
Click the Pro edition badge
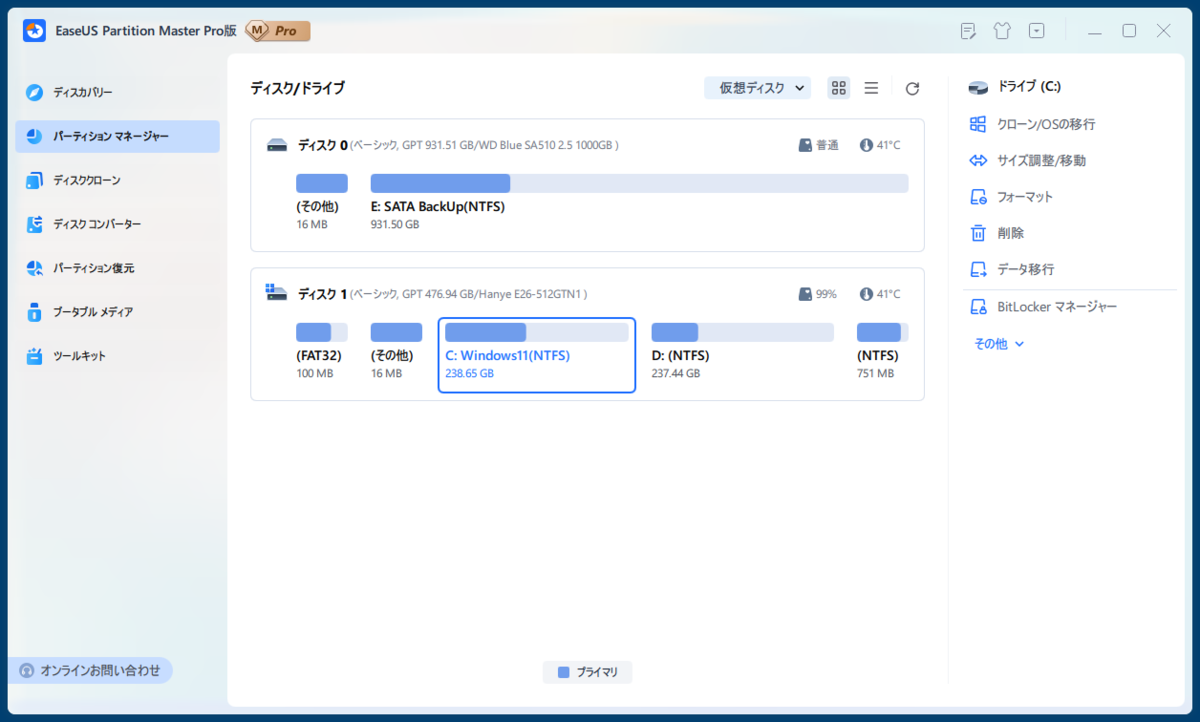pos(279,31)
